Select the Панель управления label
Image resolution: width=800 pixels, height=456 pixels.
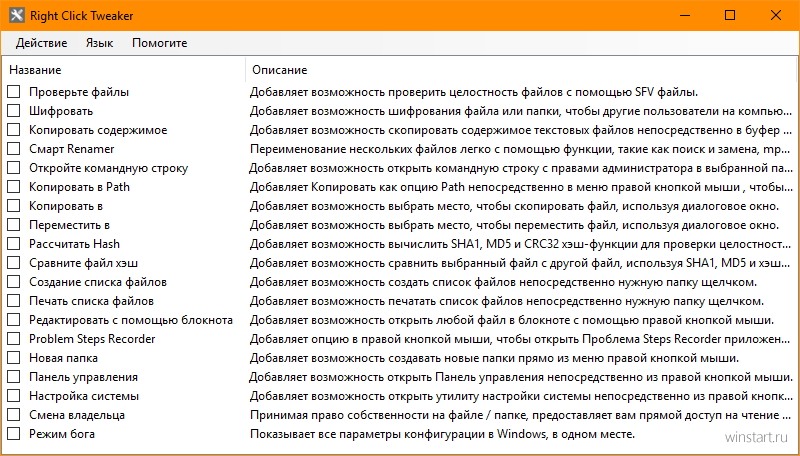[x=83, y=377]
